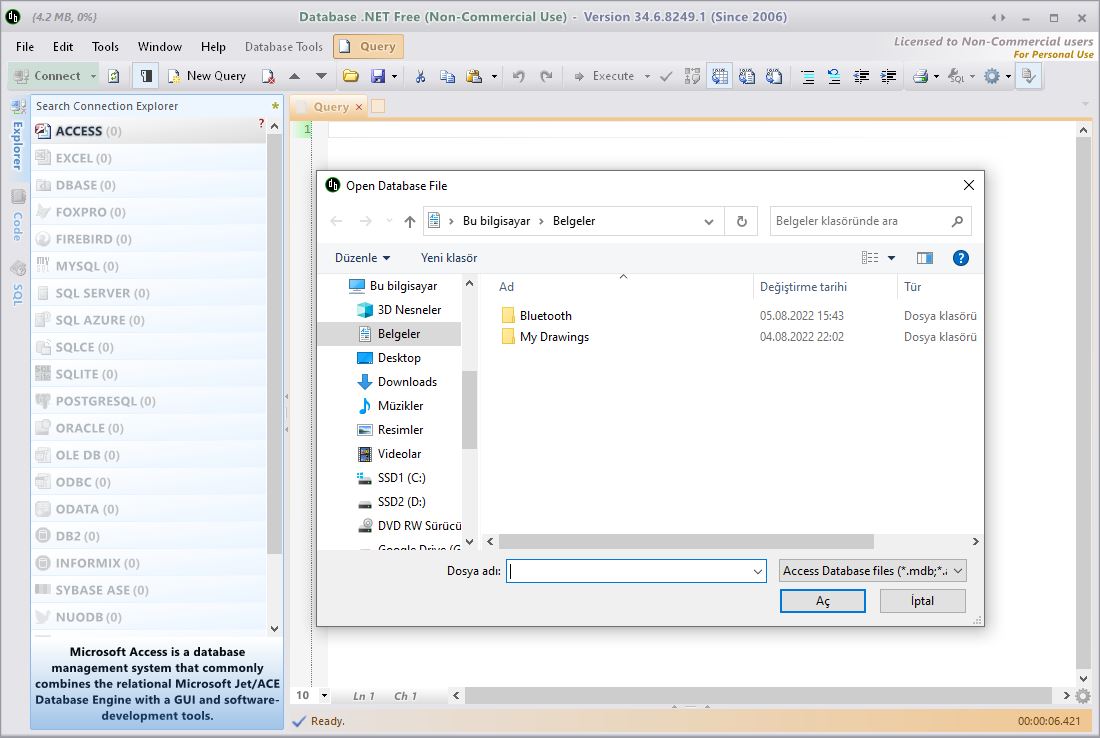Click the paste clipboard icon
This screenshot has height=738, width=1100.
[x=474, y=76]
